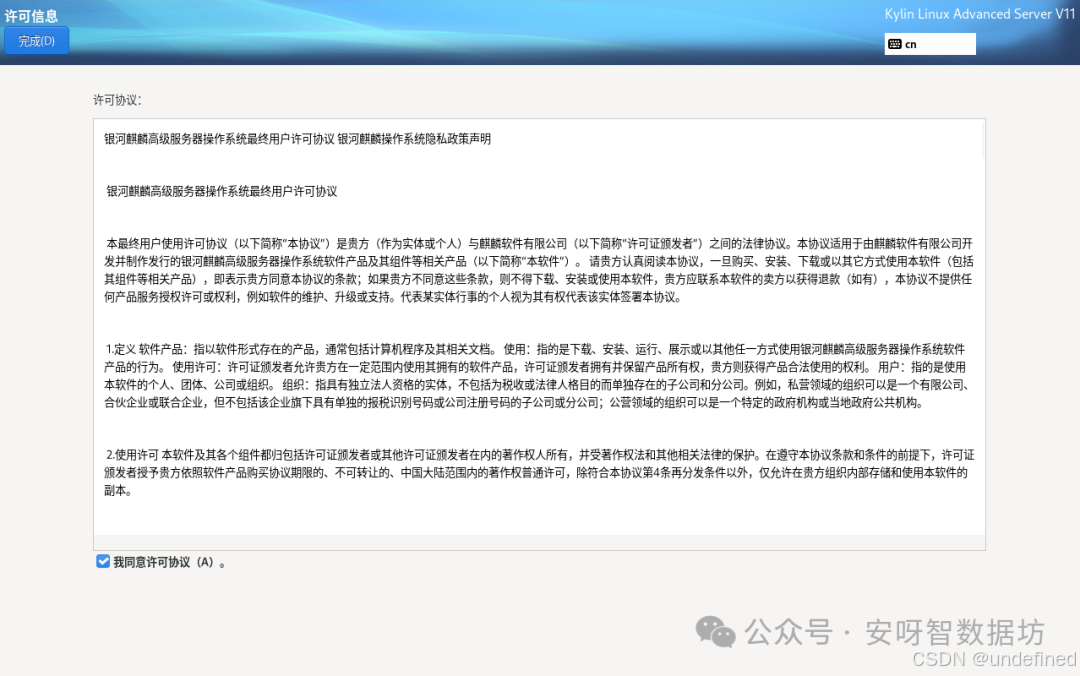Click the standalone heading 银河麒麟高级服务器操作系统最终用户许可协议
Image resolution: width=1080 pixels, height=676 pixels.
tap(222, 192)
